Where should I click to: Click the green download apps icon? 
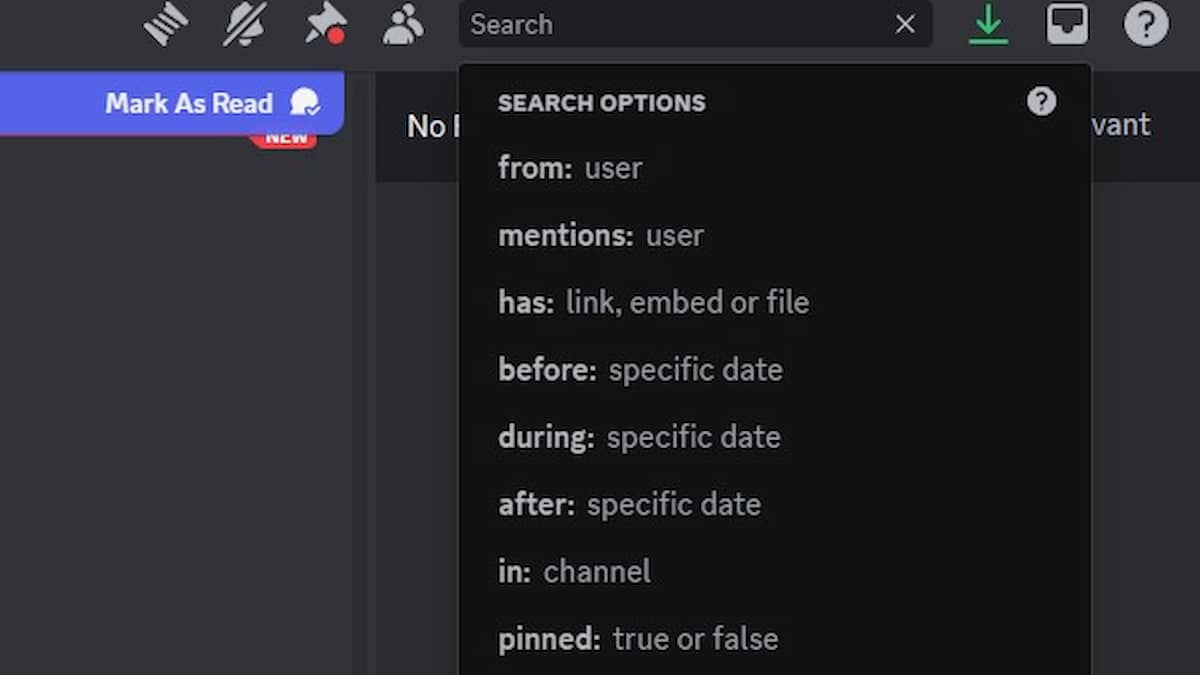tap(988, 24)
